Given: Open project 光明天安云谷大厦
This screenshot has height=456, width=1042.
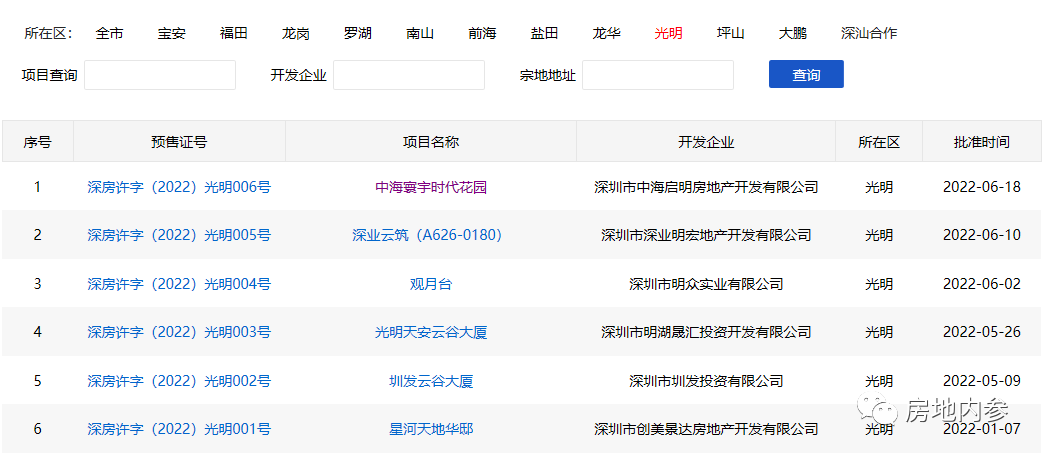Looking at the screenshot, I should point(431,332).
